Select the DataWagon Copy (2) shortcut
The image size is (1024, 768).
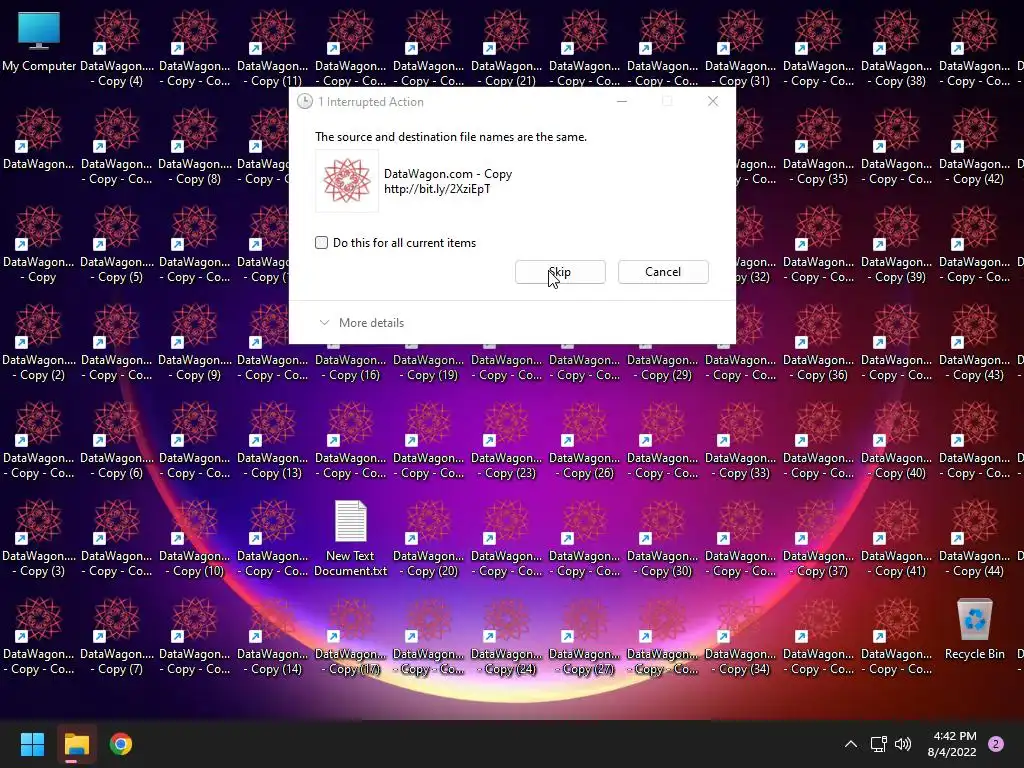(39, 343)
